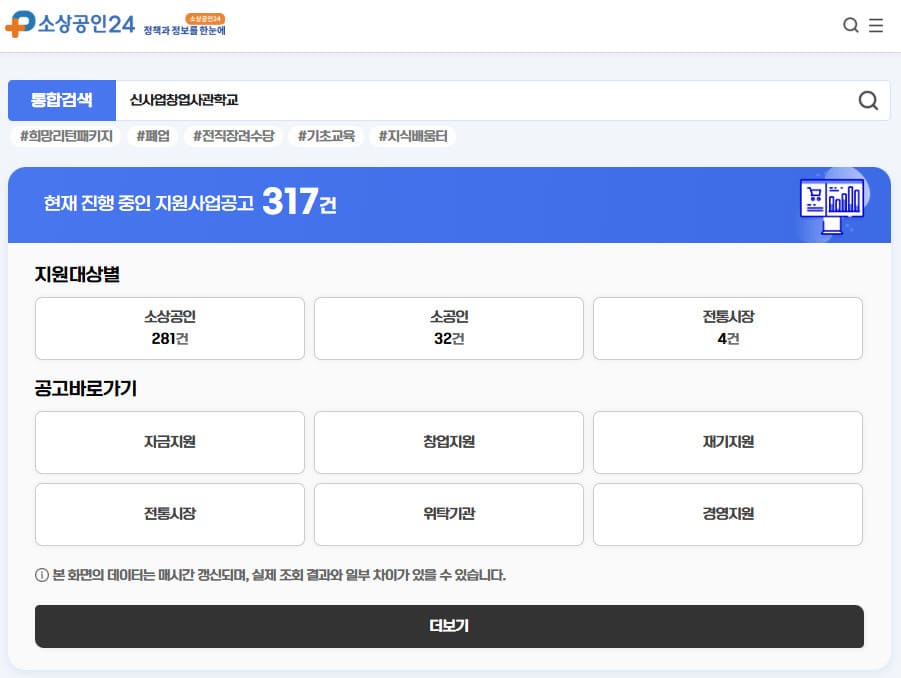Open 소공인 32건 category card
The width and height of the screenshot is (901, 678).
[449, 328]
